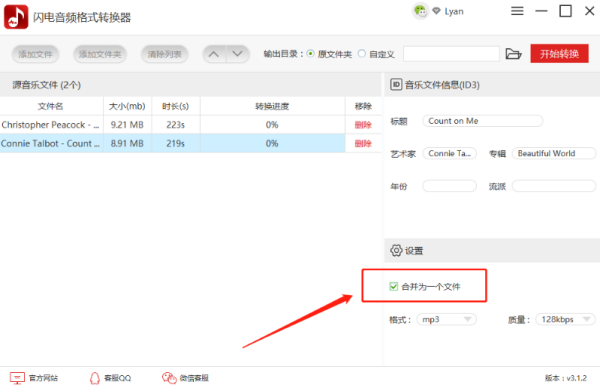The height and width of the screenshot is (388, 600).
Task: Delete the Christopher Peacock file entry
Action: (363, 125)
